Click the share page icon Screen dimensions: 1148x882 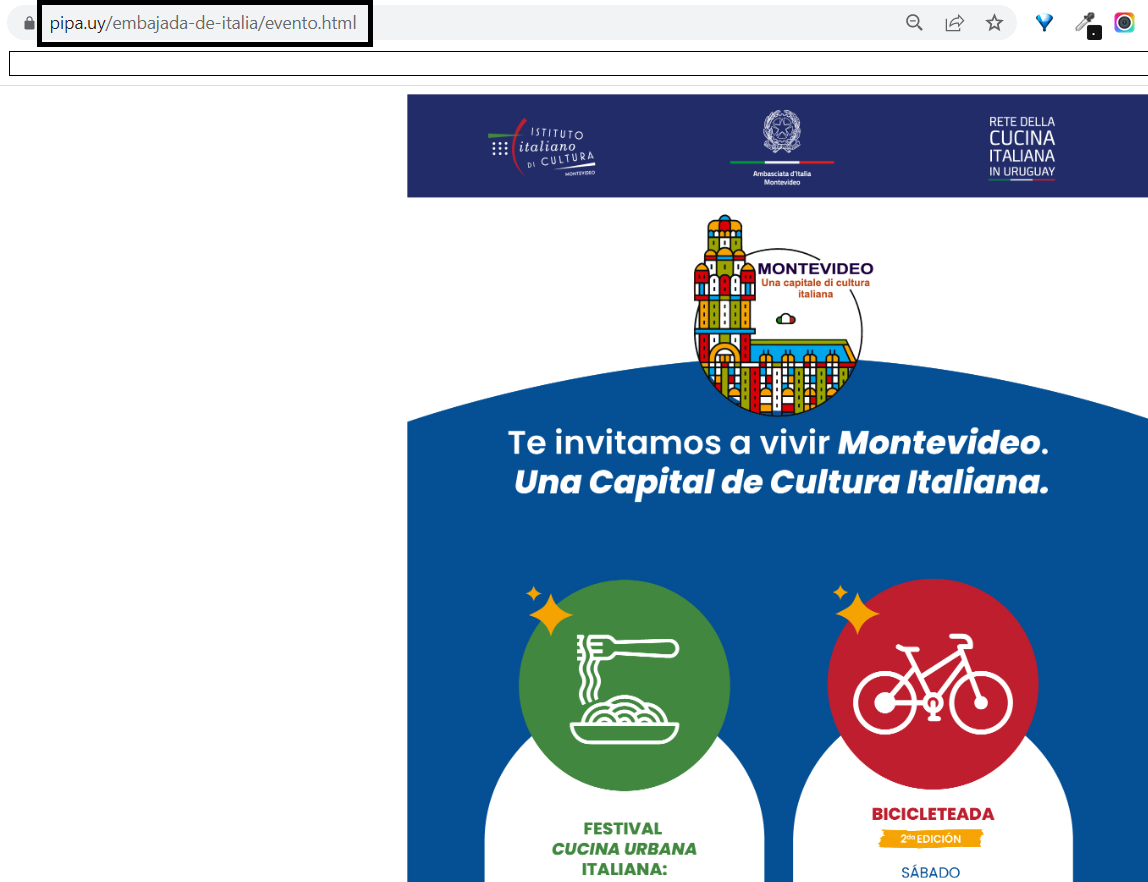[954, 23]
